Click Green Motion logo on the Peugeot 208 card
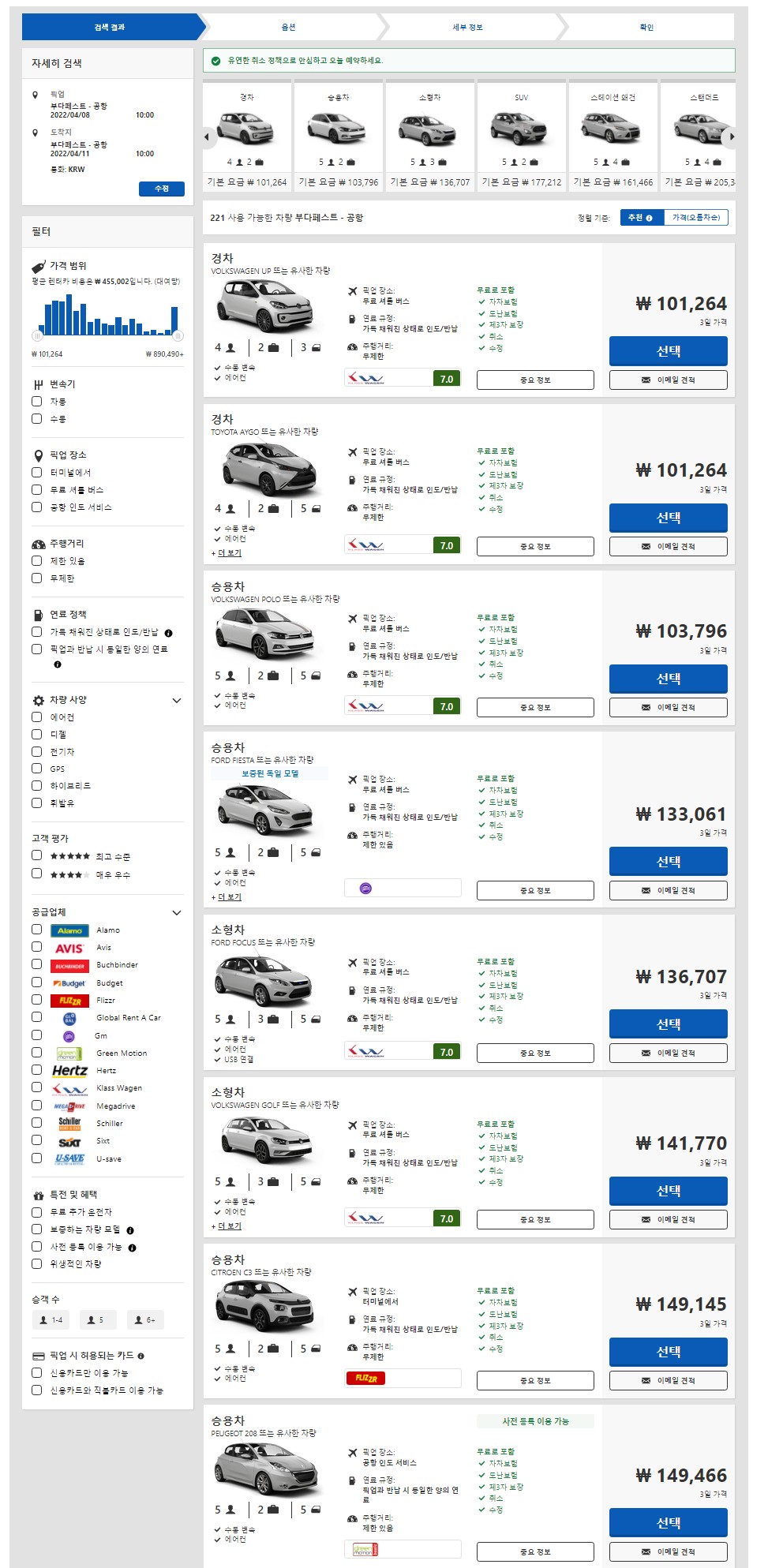This screenshot has width=768, height=1568. tap(365, 1549)
